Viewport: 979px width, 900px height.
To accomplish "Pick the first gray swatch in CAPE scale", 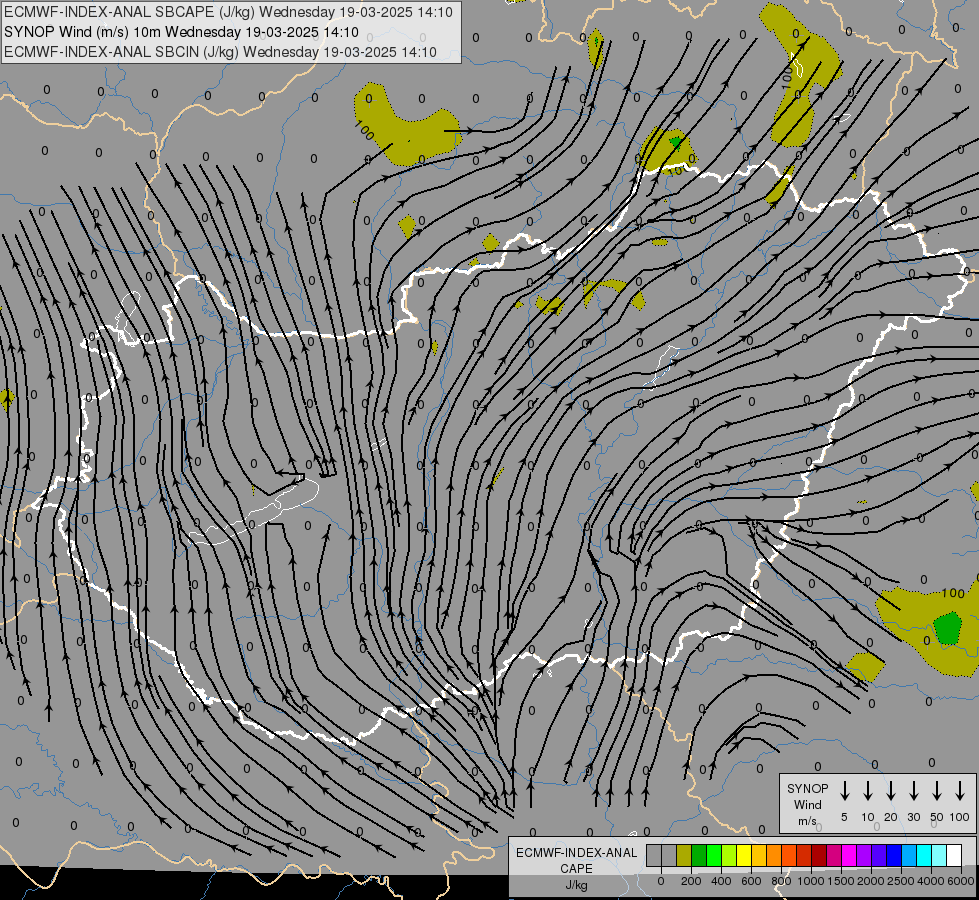I will pos(654,855).
